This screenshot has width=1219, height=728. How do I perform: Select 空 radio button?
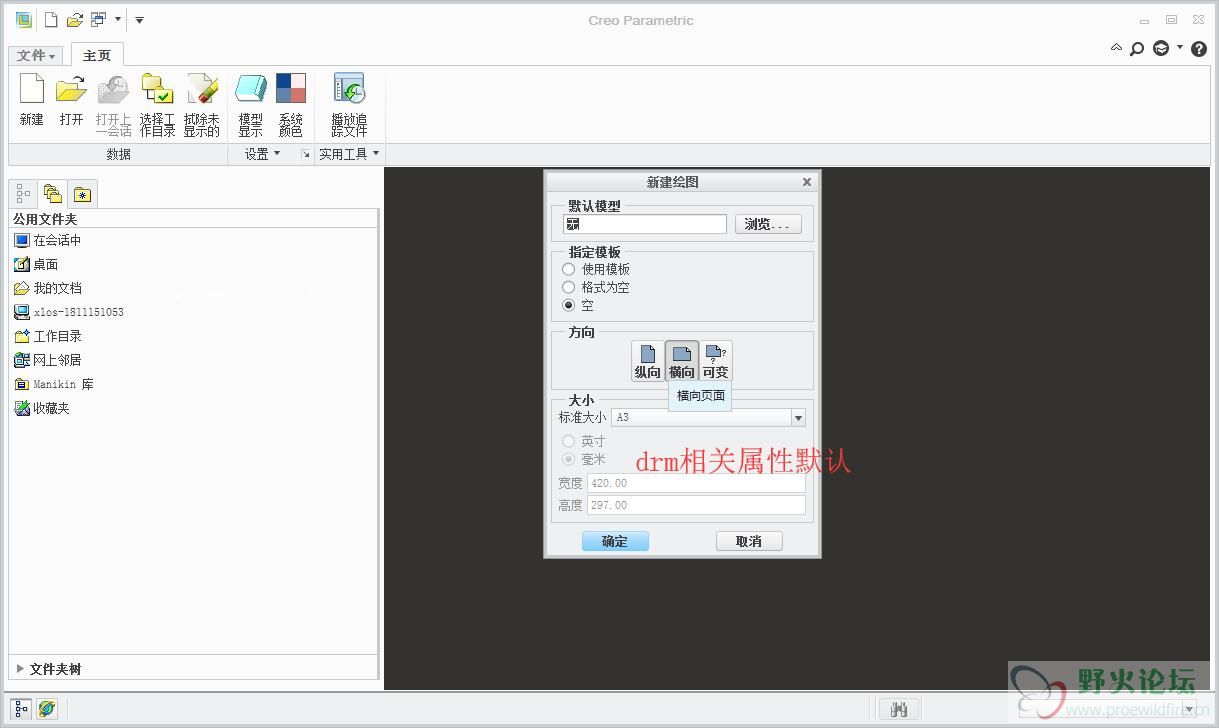(569, 305)
